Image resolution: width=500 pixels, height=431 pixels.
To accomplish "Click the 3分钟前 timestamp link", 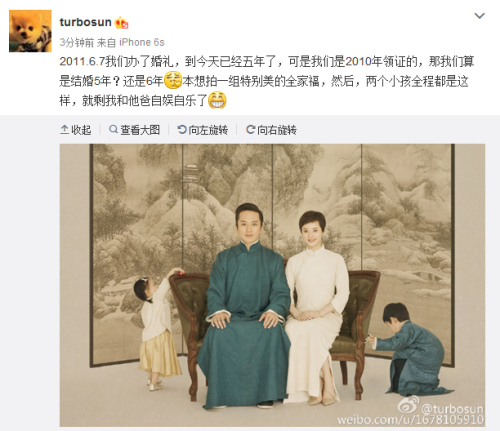I will tap(77, 42).
